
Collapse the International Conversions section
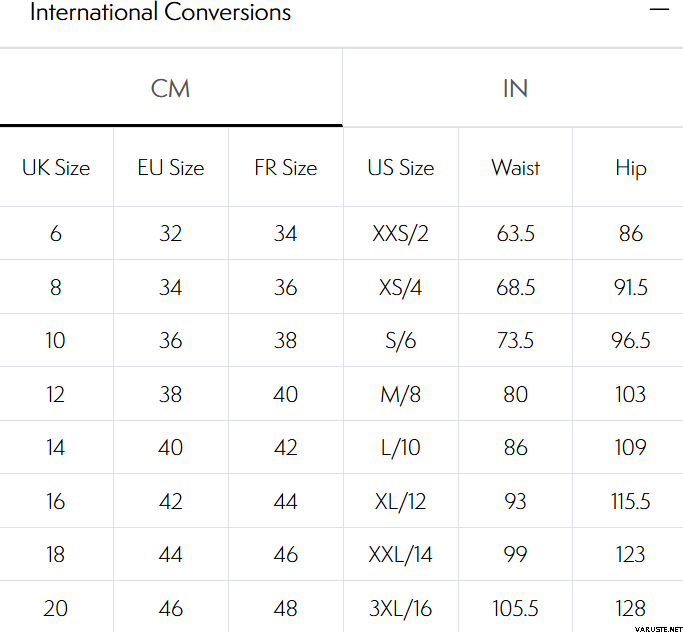658,9
